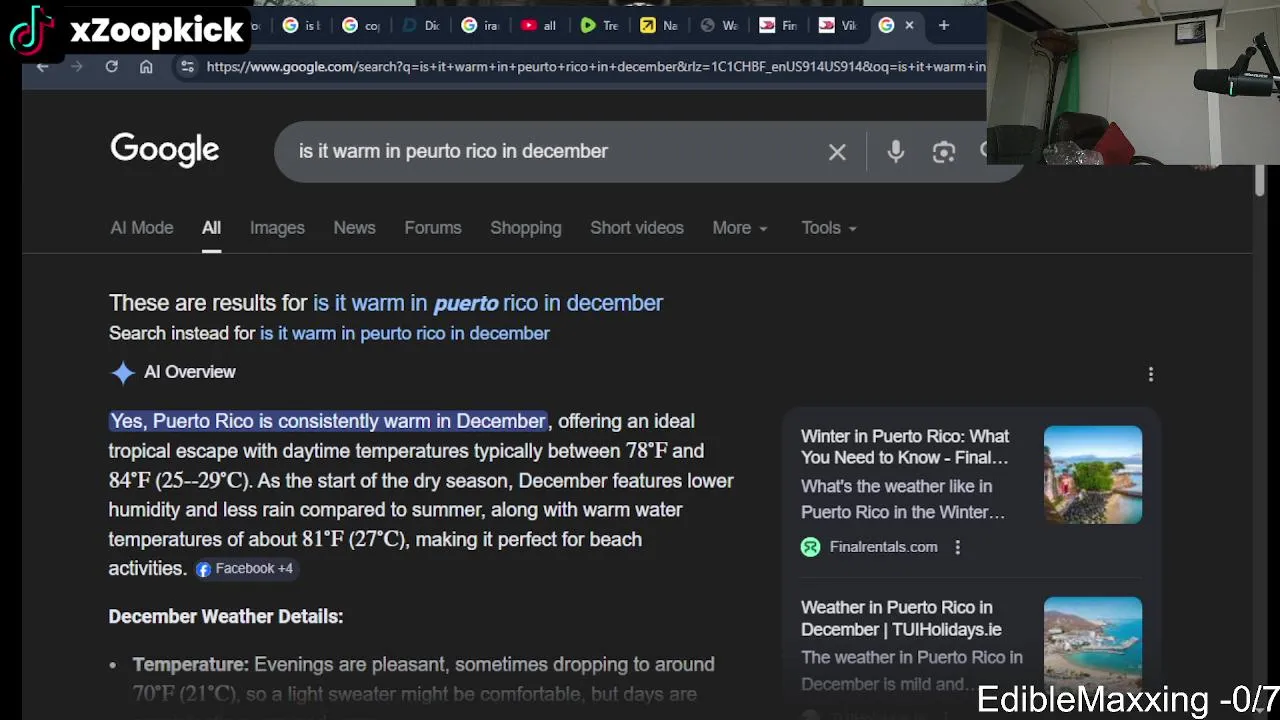The width and height of the screenshot is (1280, 720).
Task: Show Images results
Action: [277, 228]
